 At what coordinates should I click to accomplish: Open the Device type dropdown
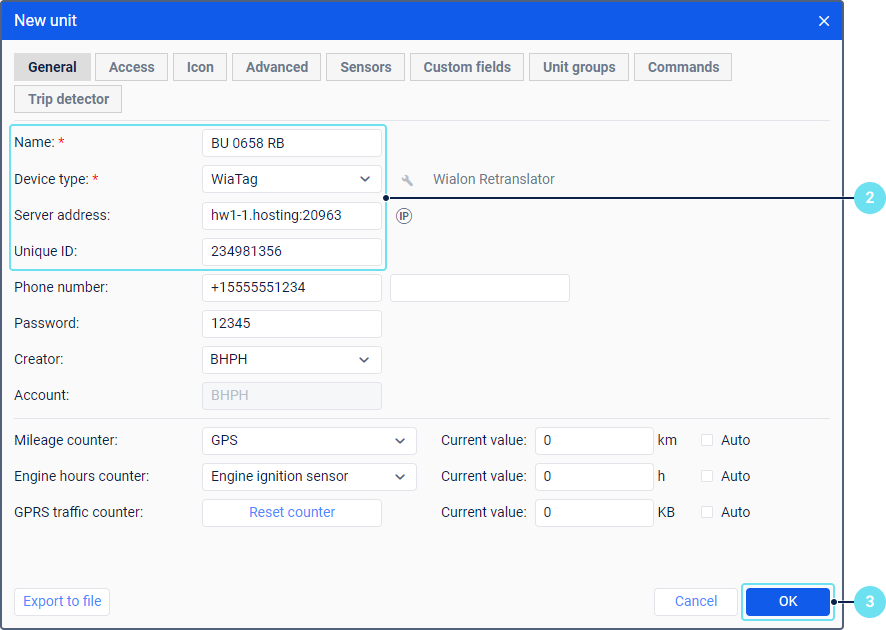(292, 179)
